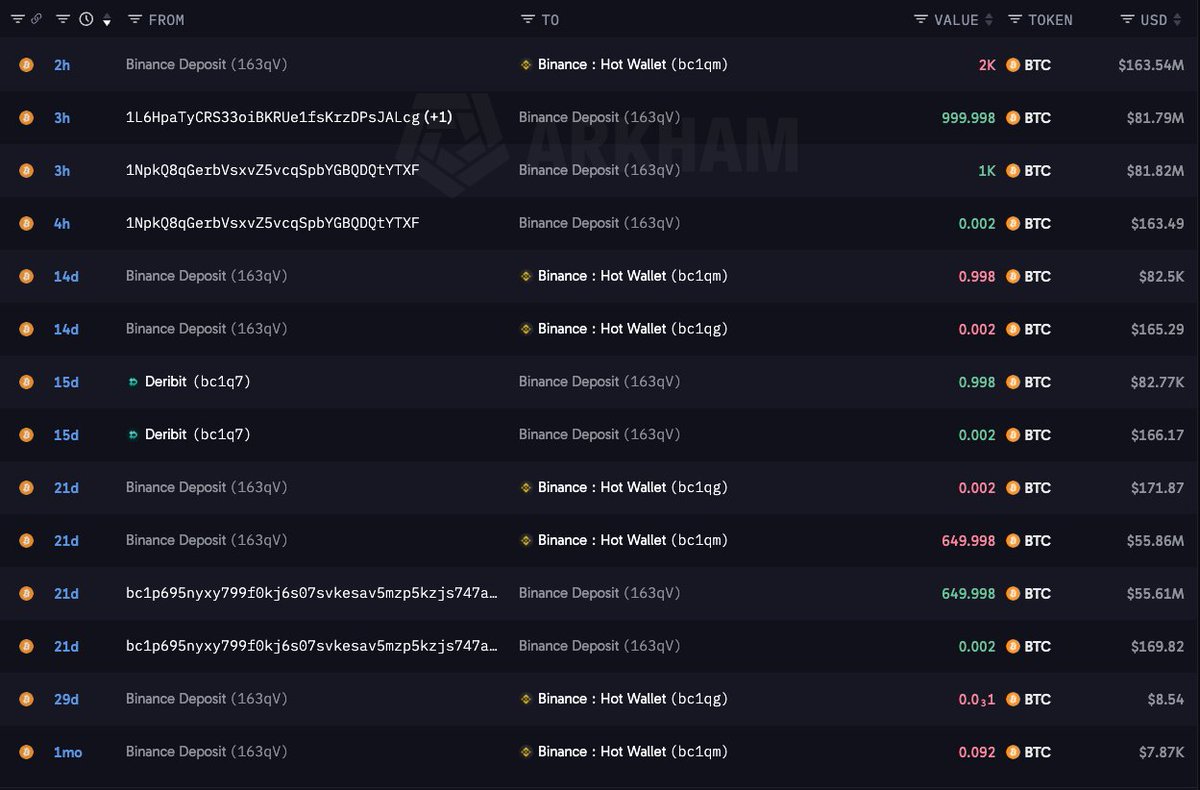Open the bc1p695nyxy address in the $55.61M row
The image size is (1200, 790).
point(312,593)
